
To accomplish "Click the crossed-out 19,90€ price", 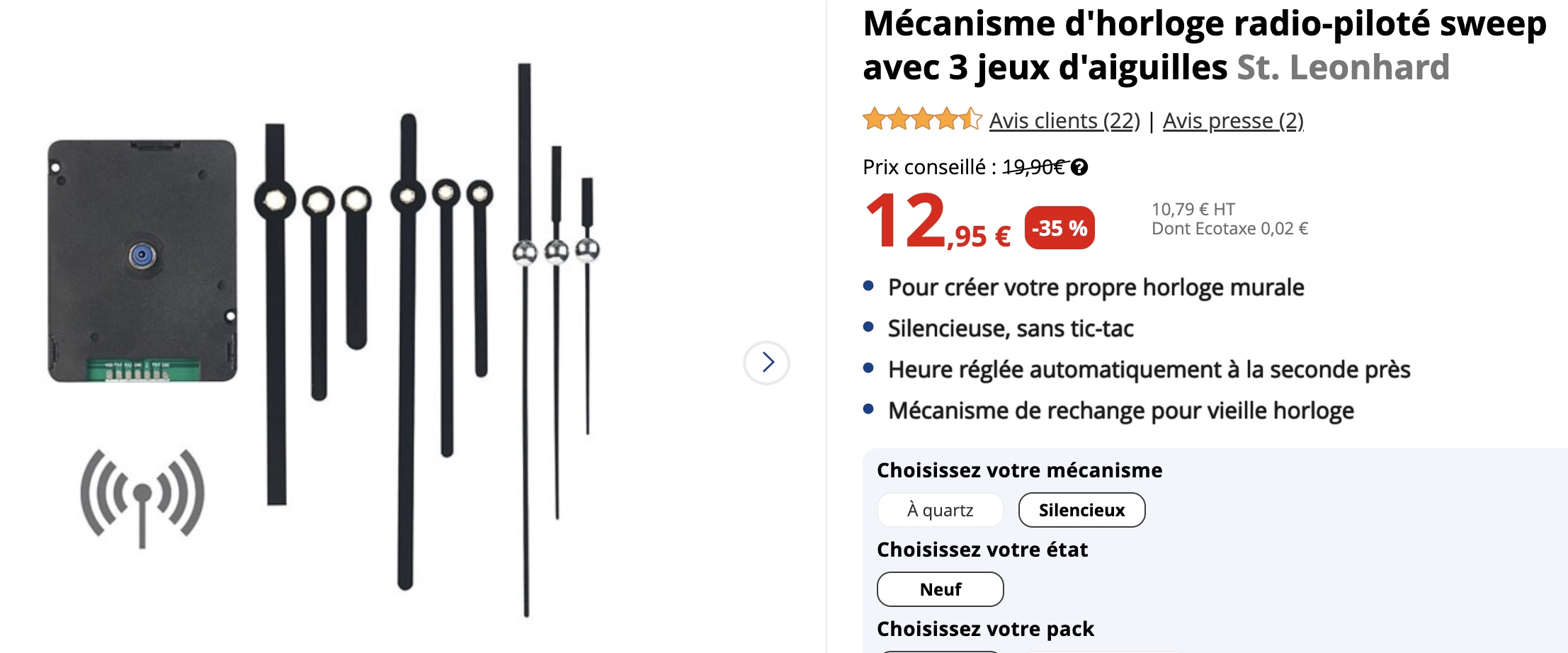I will pos(1034,167).
